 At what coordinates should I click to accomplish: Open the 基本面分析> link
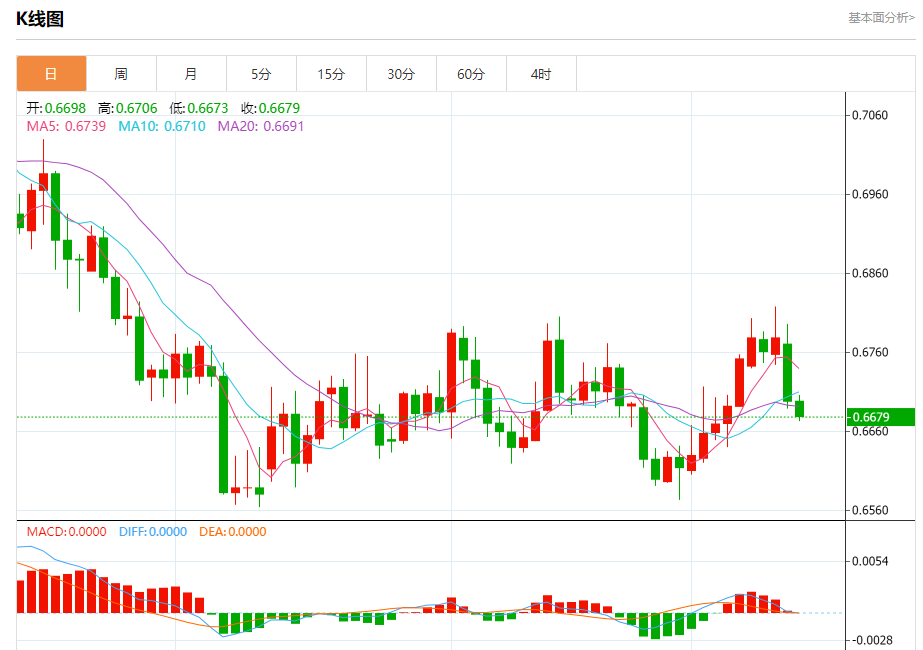[881, 18]
